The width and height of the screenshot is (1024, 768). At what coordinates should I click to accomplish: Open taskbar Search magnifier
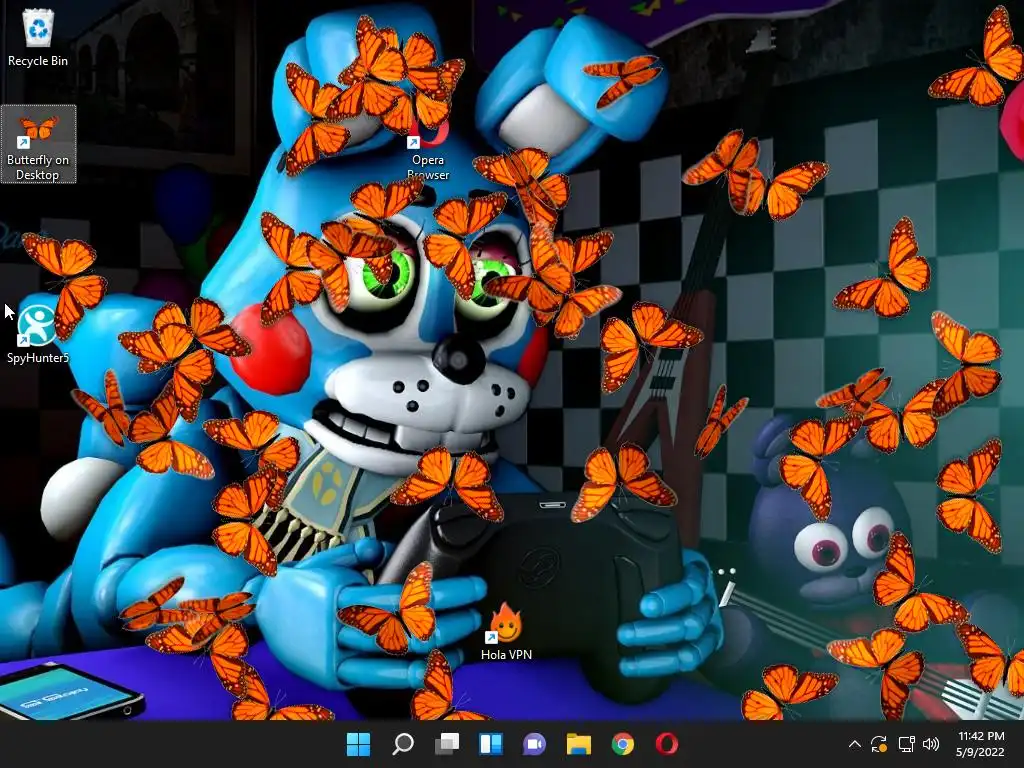click(402, 744)
